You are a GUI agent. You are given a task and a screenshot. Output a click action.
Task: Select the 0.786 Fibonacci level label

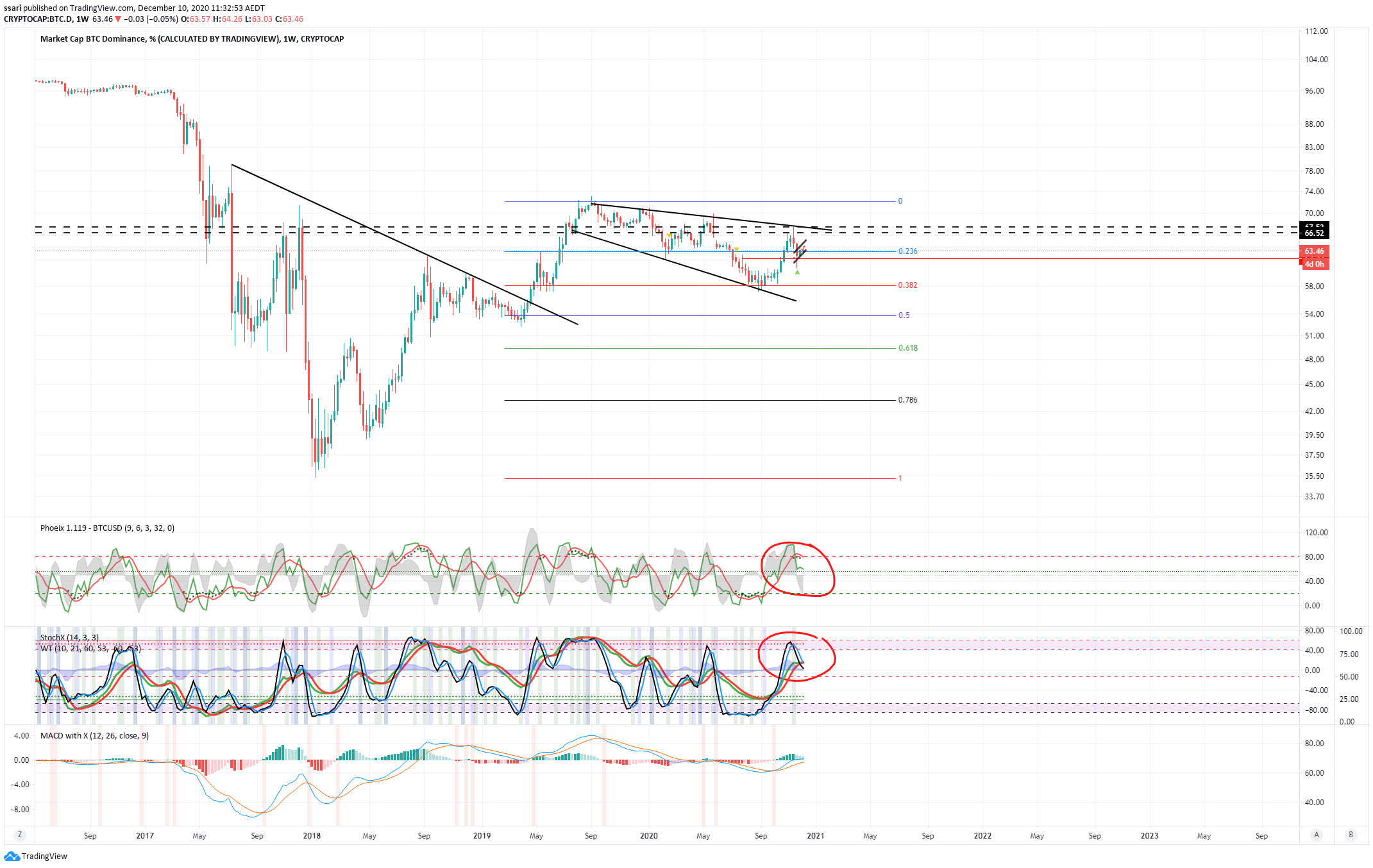[x=907, y=400]
